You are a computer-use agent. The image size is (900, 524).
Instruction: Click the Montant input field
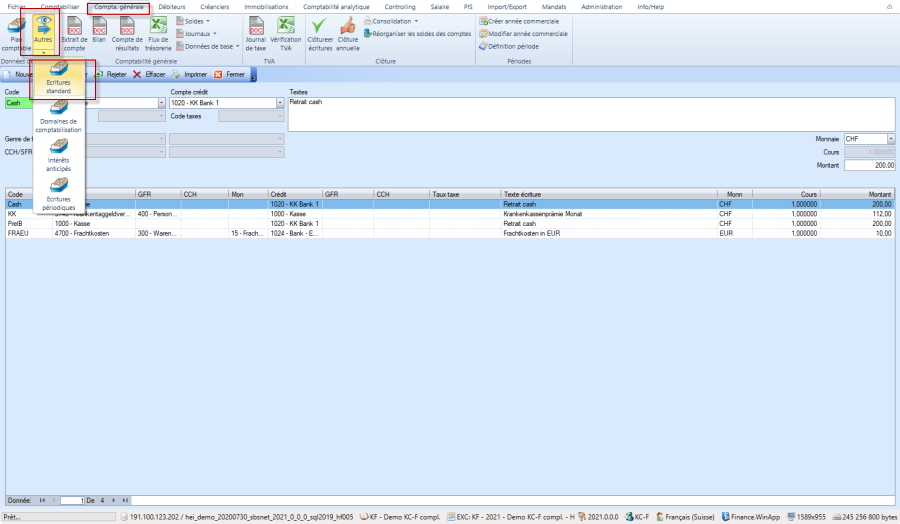click(869, 166)
